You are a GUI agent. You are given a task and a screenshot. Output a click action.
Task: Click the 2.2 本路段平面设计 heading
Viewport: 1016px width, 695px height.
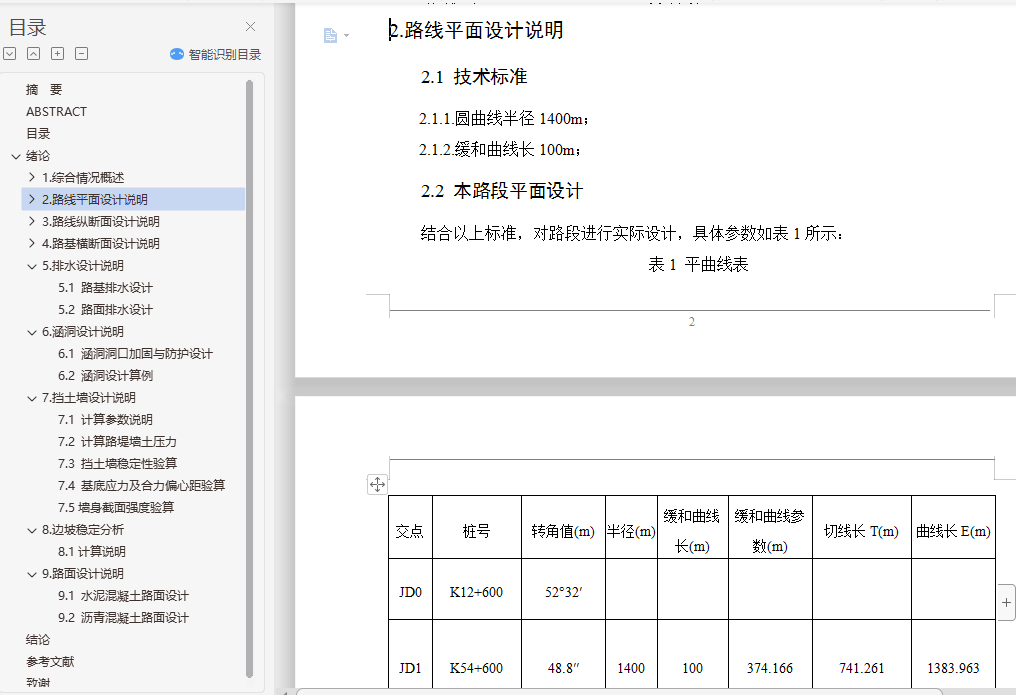coord(502,190)
